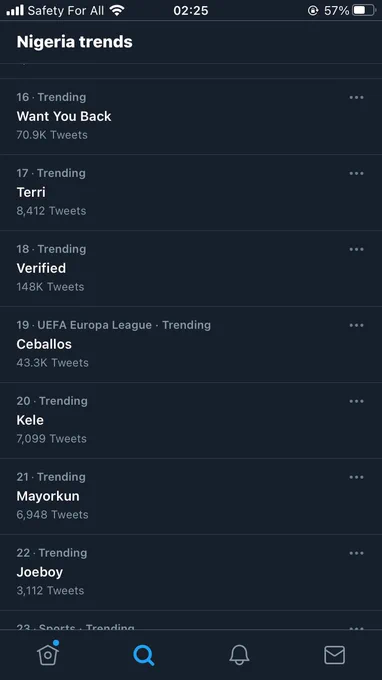This screenshot has width=382, height=680.
Task: Show options menu for Joeboy trend
Action: click(356, 553)
